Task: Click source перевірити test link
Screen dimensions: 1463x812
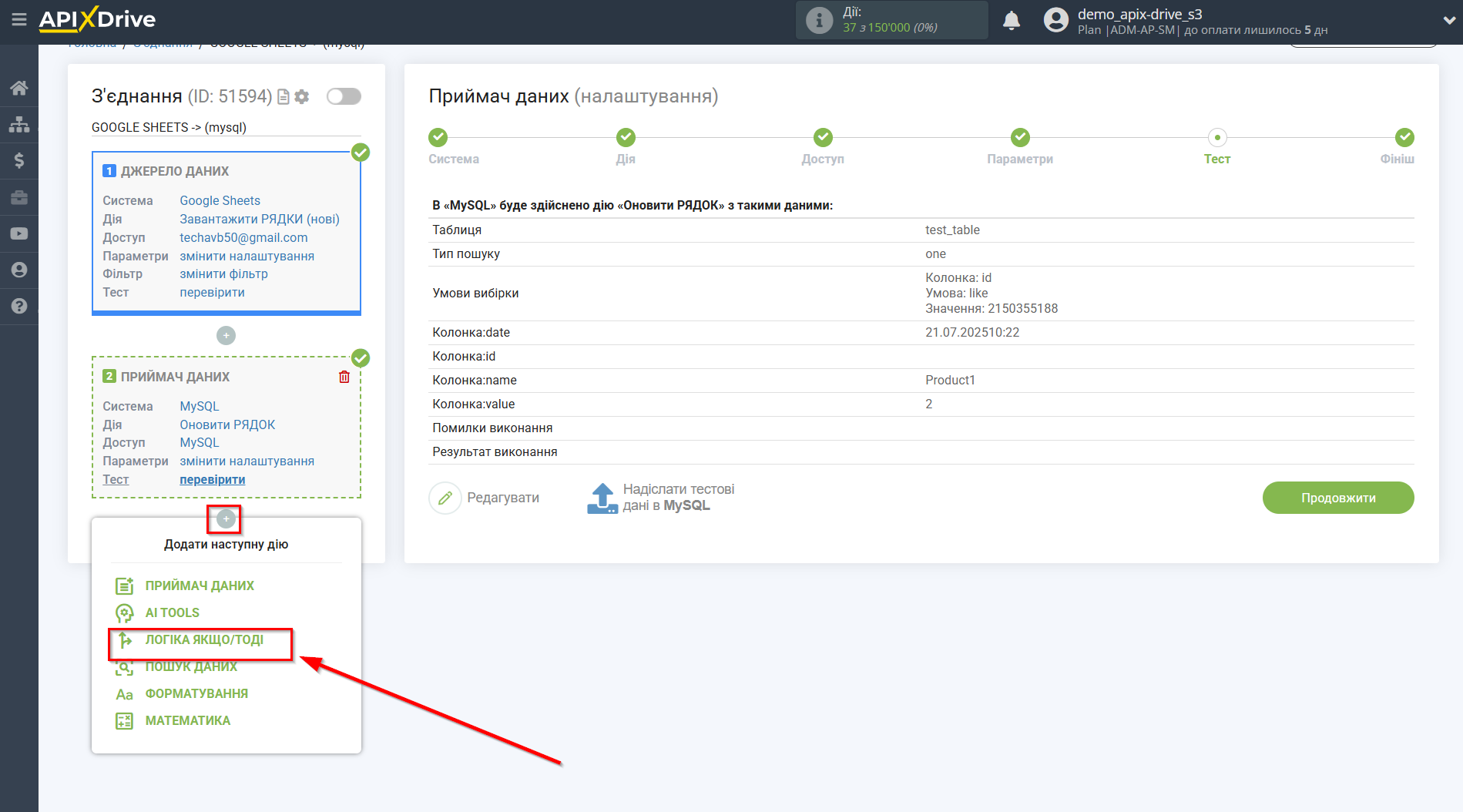Action: pos(212,292)
